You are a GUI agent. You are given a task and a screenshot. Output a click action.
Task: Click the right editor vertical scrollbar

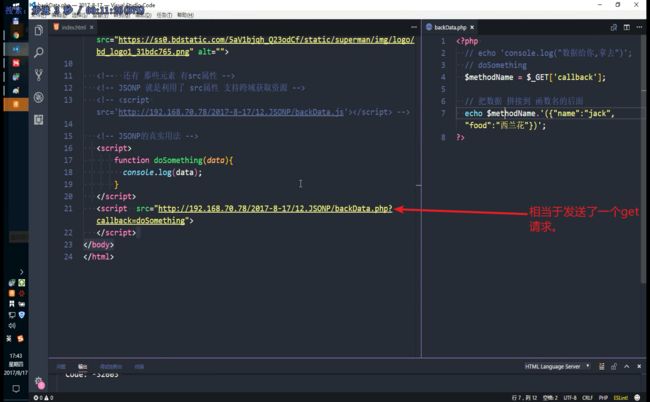click(x=644, y=157)
